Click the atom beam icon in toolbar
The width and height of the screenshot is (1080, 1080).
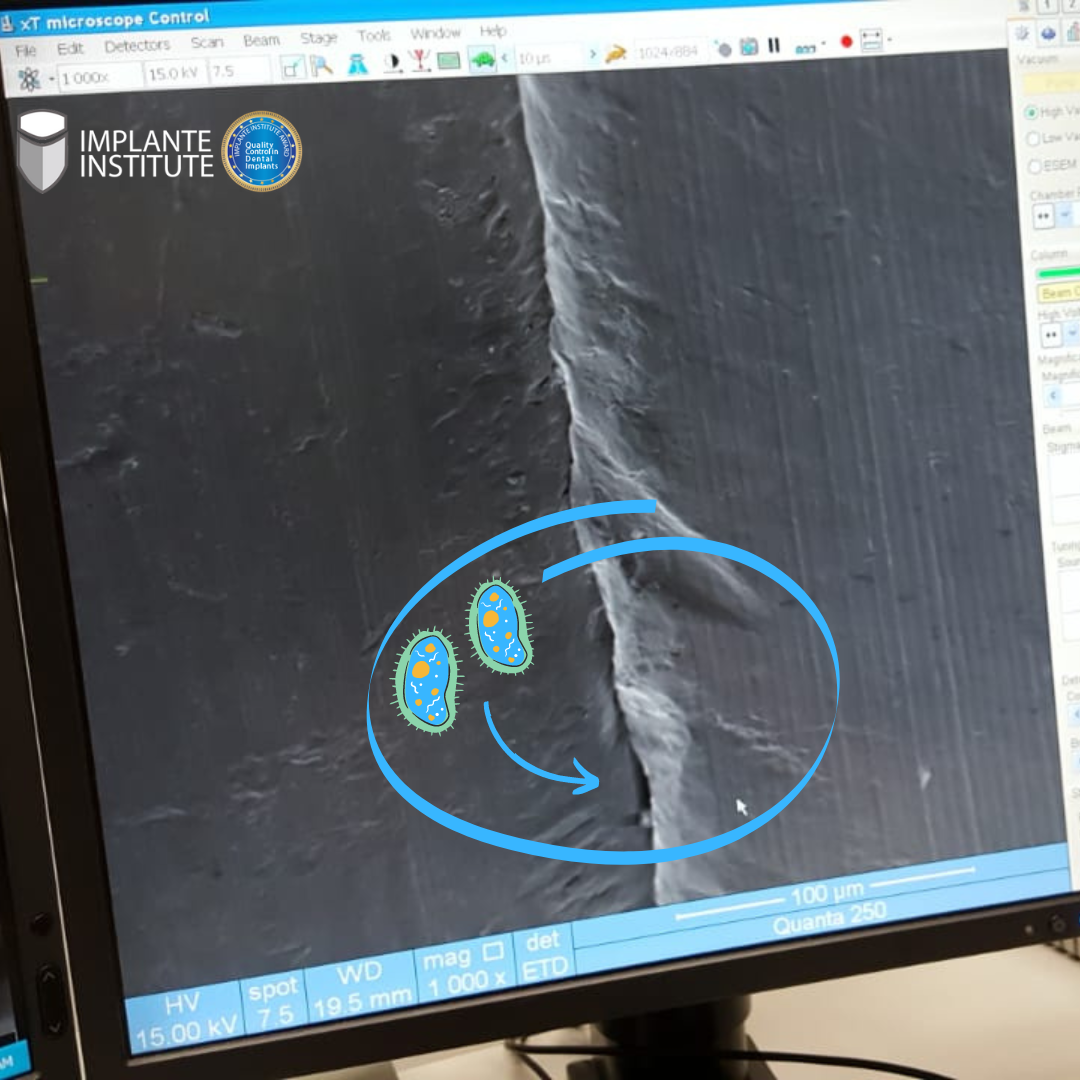click(x=29, y=78)
